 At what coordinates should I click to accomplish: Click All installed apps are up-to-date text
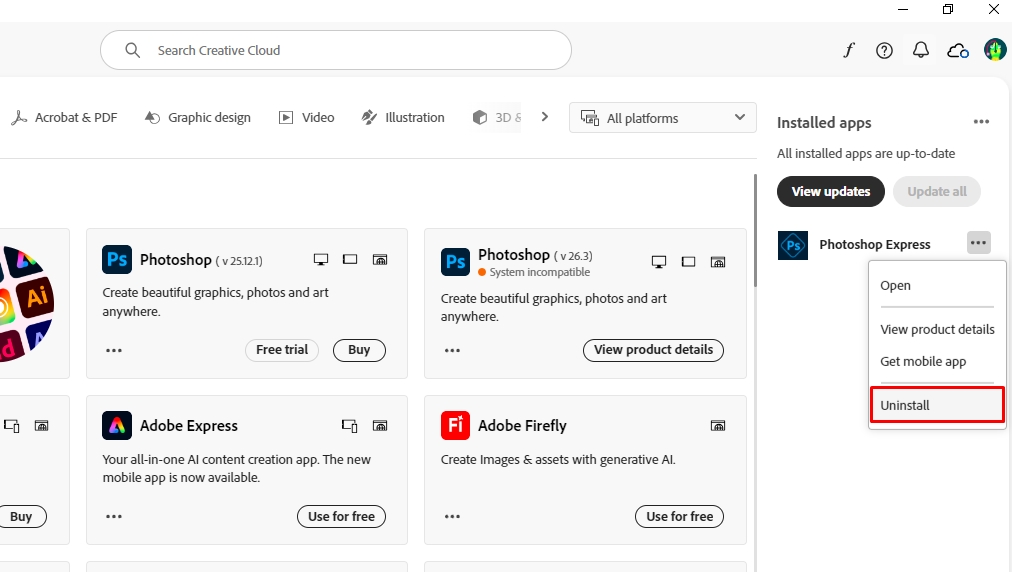point(865,154)
